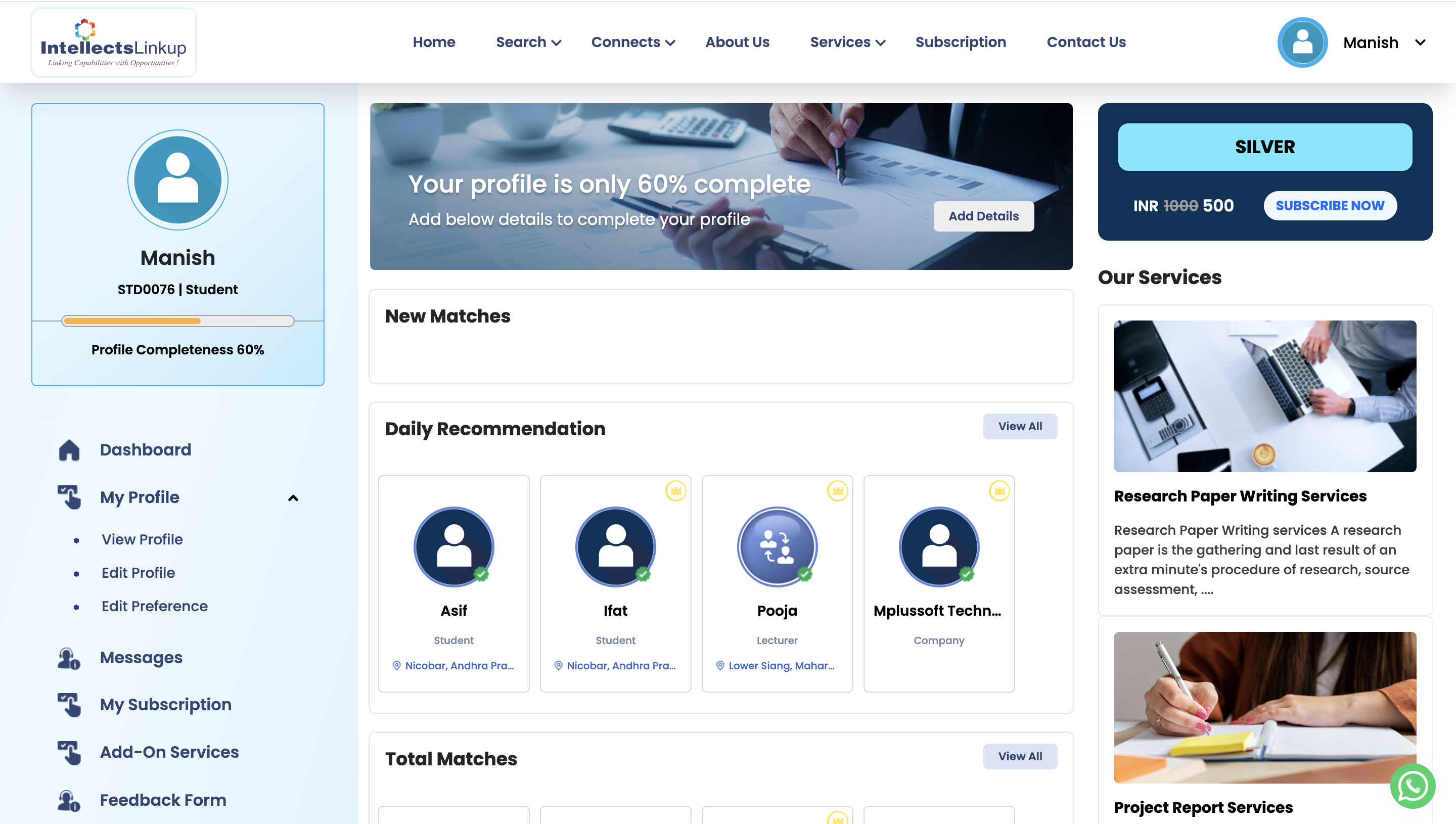Click the crown badge on Mplussoft card
The width and height of the screenshot is (1456, 824).
point(999,491)
